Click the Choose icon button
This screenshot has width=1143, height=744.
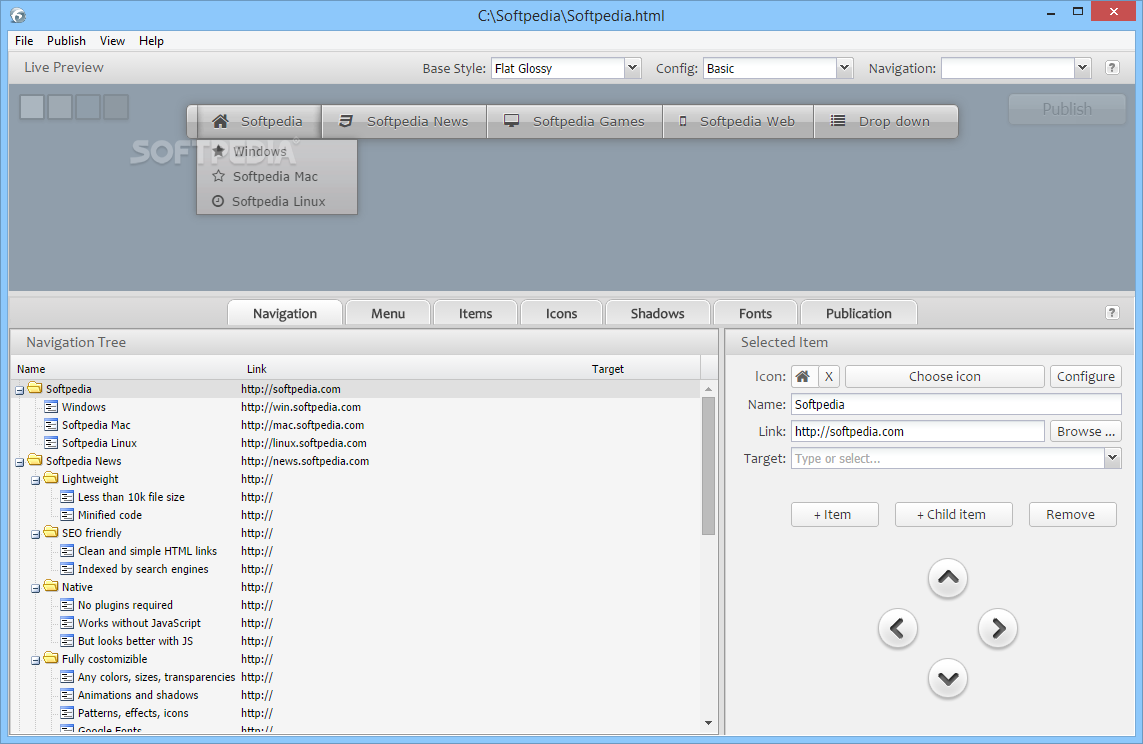(x=945, y=377)
